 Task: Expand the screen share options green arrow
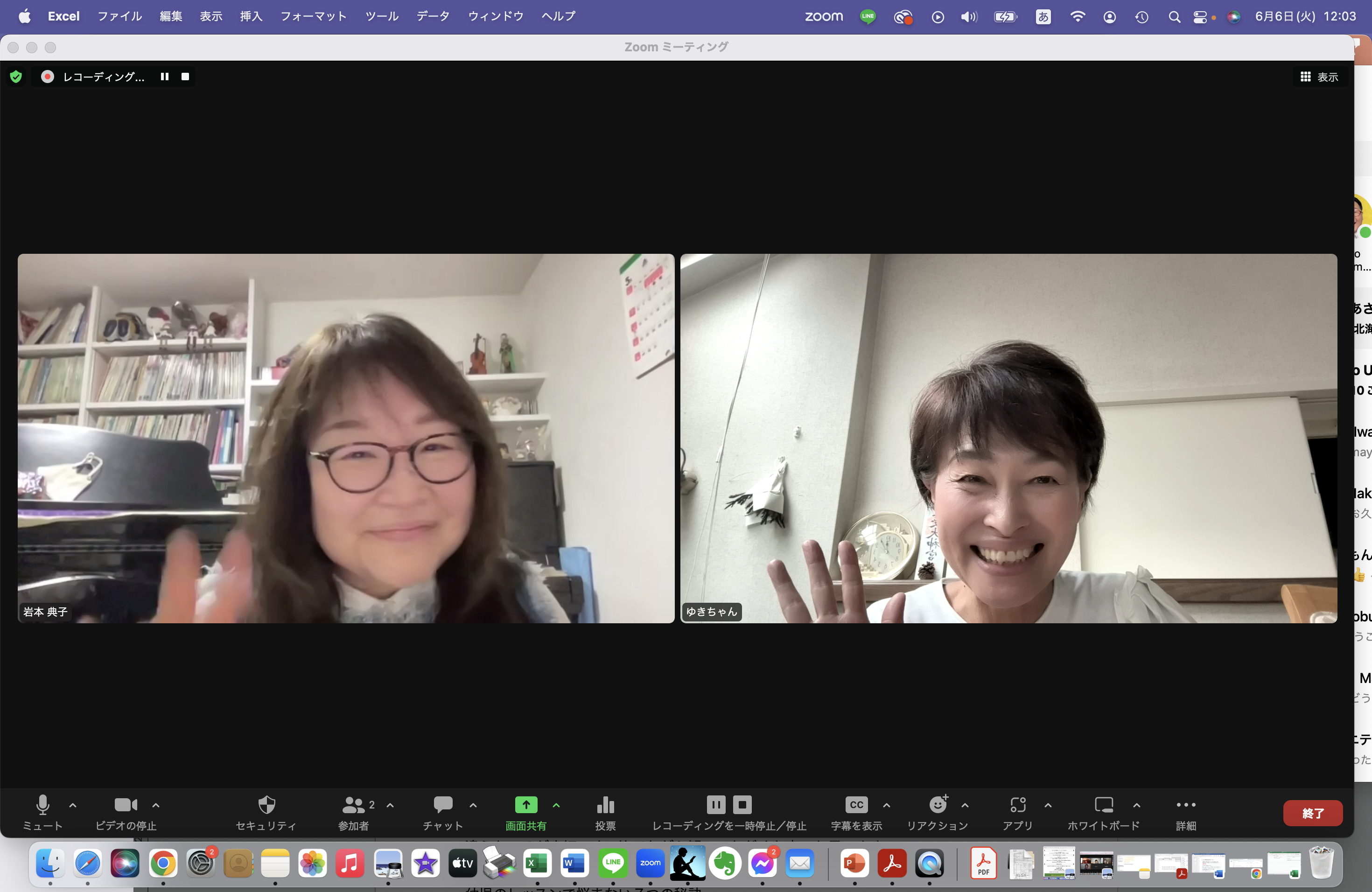click(x=556, y=805)
